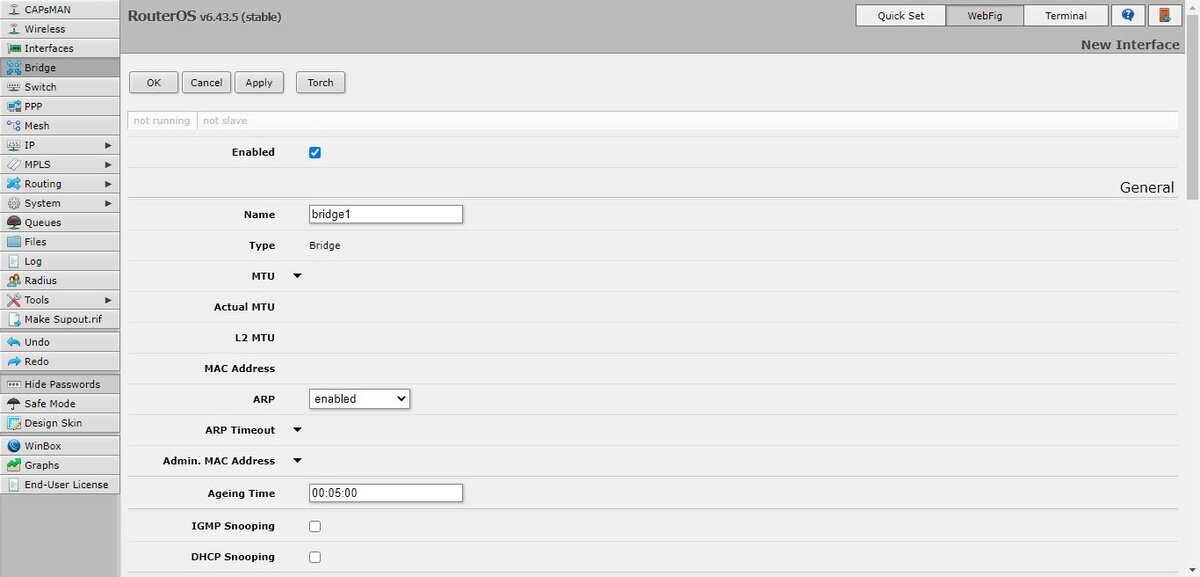Click the PPP sidebar icon
This screenshot has height=577, width=1200.
click(x=14, y=106)
